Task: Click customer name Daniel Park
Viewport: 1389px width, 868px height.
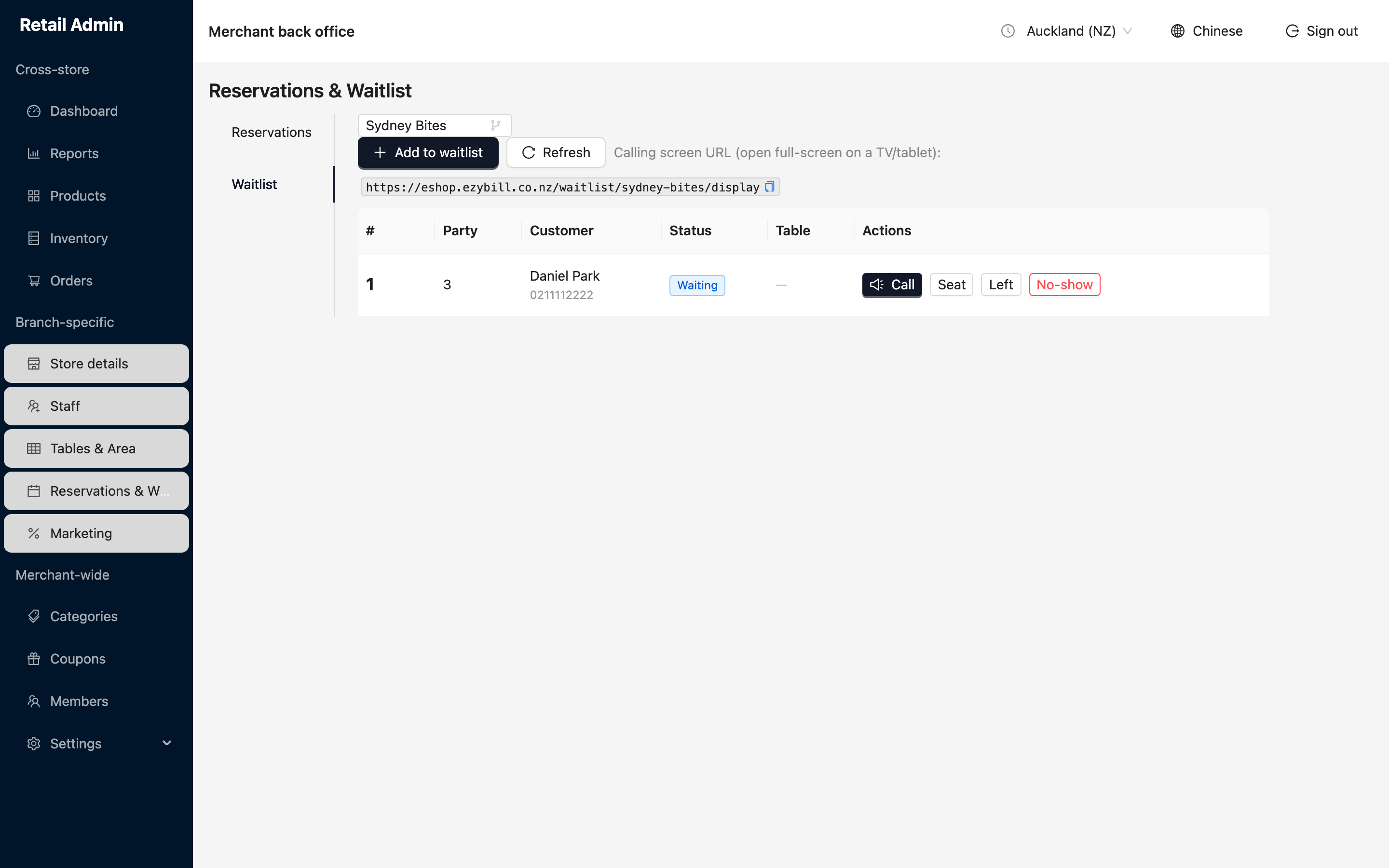Action: point(564,276)
